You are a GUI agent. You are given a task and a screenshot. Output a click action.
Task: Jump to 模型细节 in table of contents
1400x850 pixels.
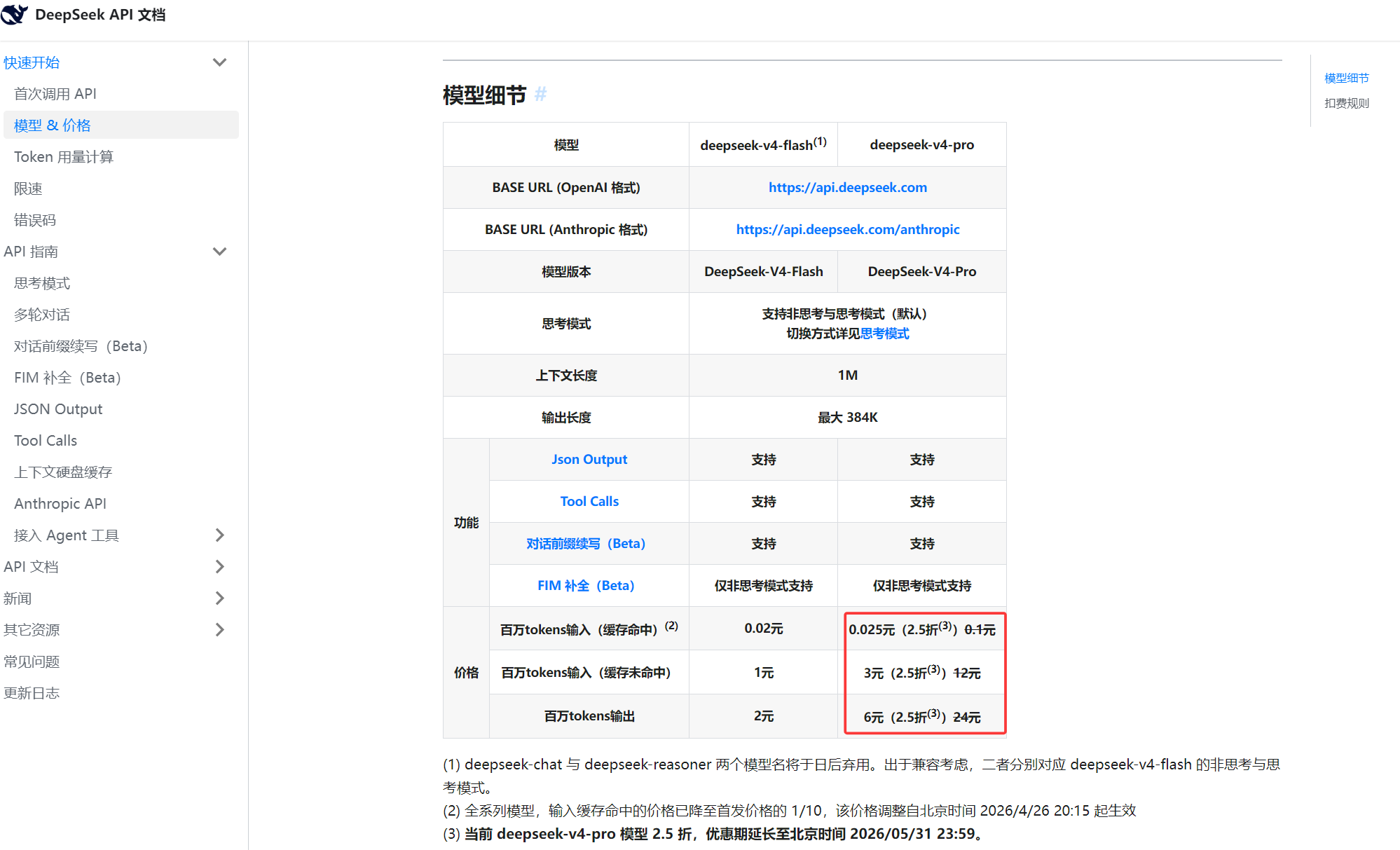point(1346,78)
